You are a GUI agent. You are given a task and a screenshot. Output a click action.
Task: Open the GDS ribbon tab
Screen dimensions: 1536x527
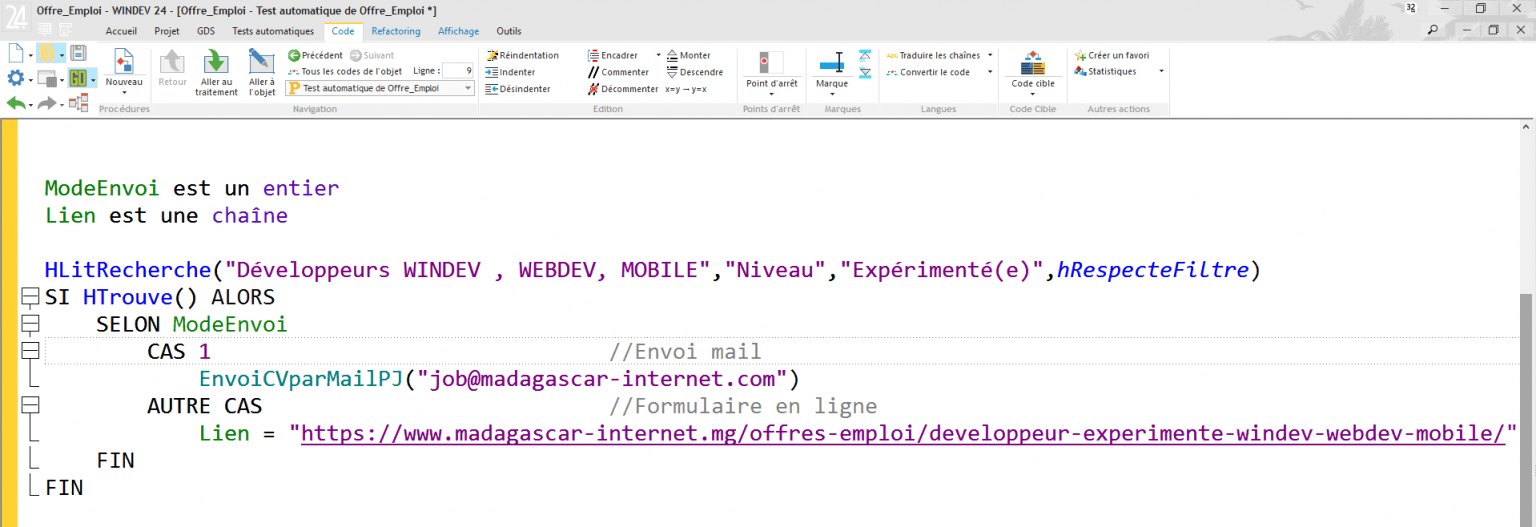tap(206, 31)
